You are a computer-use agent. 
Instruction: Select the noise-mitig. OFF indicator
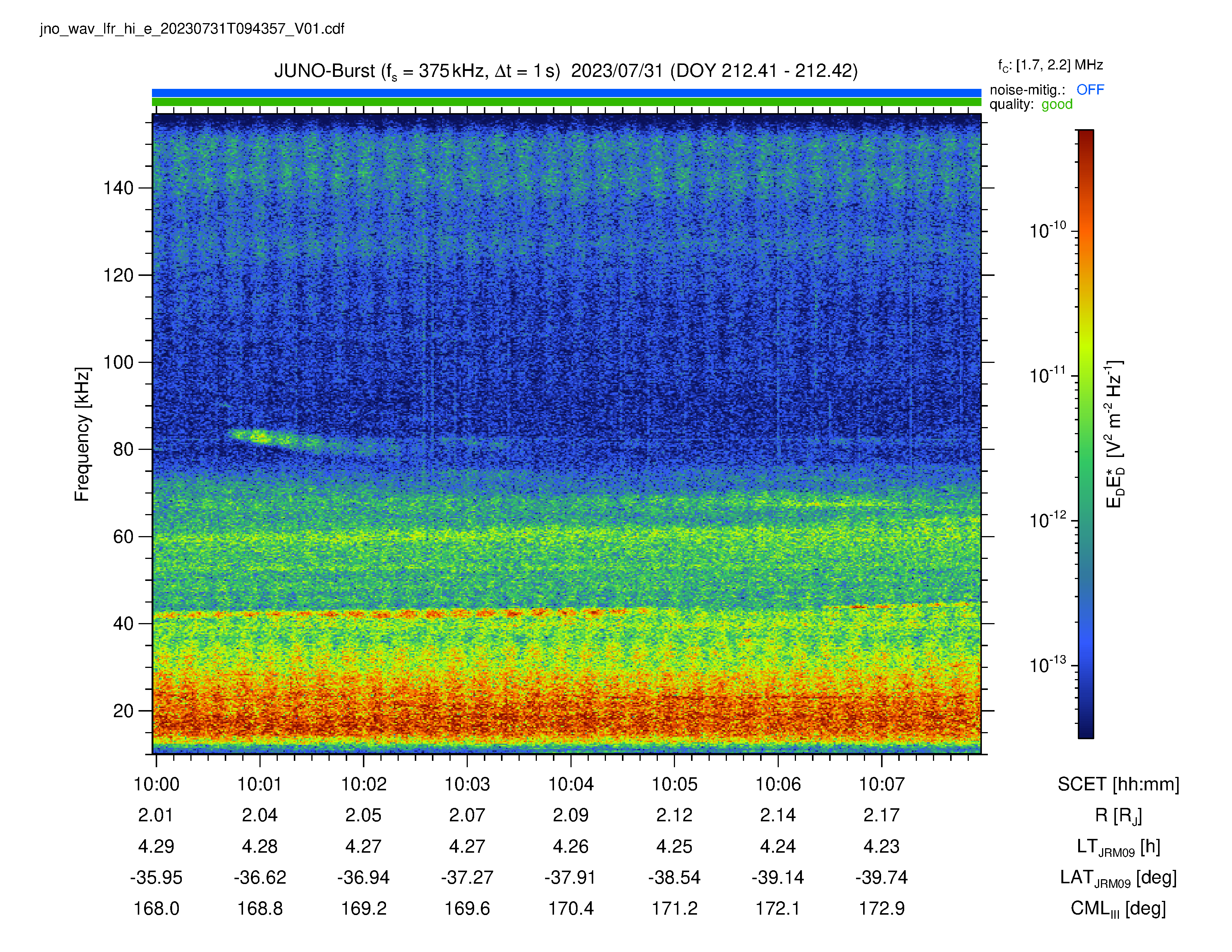coord(1046,90)
